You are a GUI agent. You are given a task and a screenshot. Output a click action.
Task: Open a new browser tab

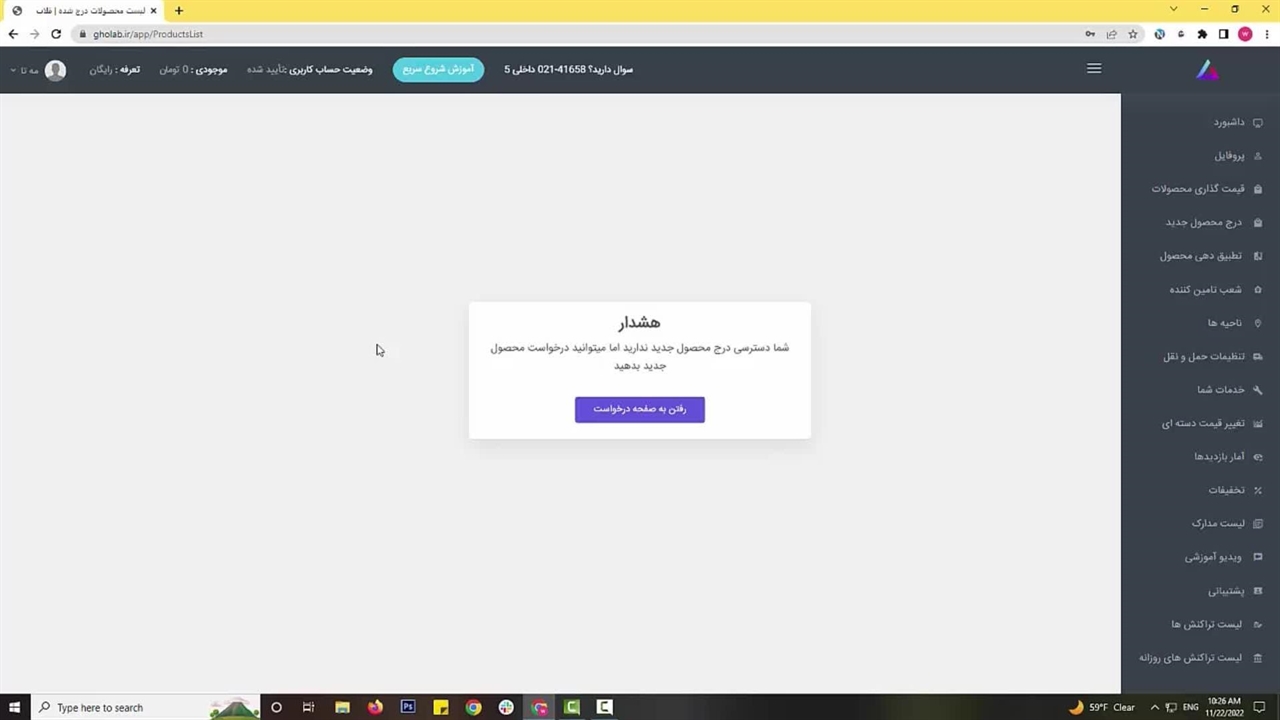click(x=179, y=11)
